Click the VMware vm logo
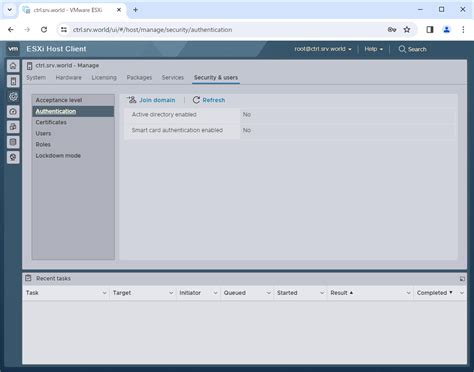Image resolution: width=474 pixels, height=372 pixels. [13, 49]
